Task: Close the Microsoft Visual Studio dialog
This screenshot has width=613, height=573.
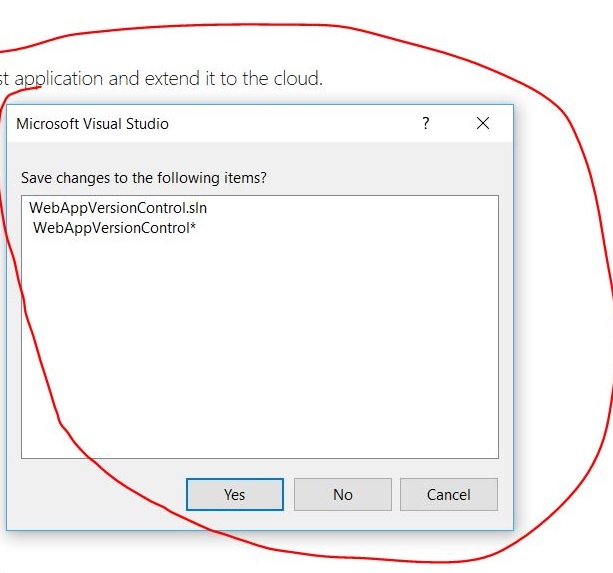Action: point(483,124)
